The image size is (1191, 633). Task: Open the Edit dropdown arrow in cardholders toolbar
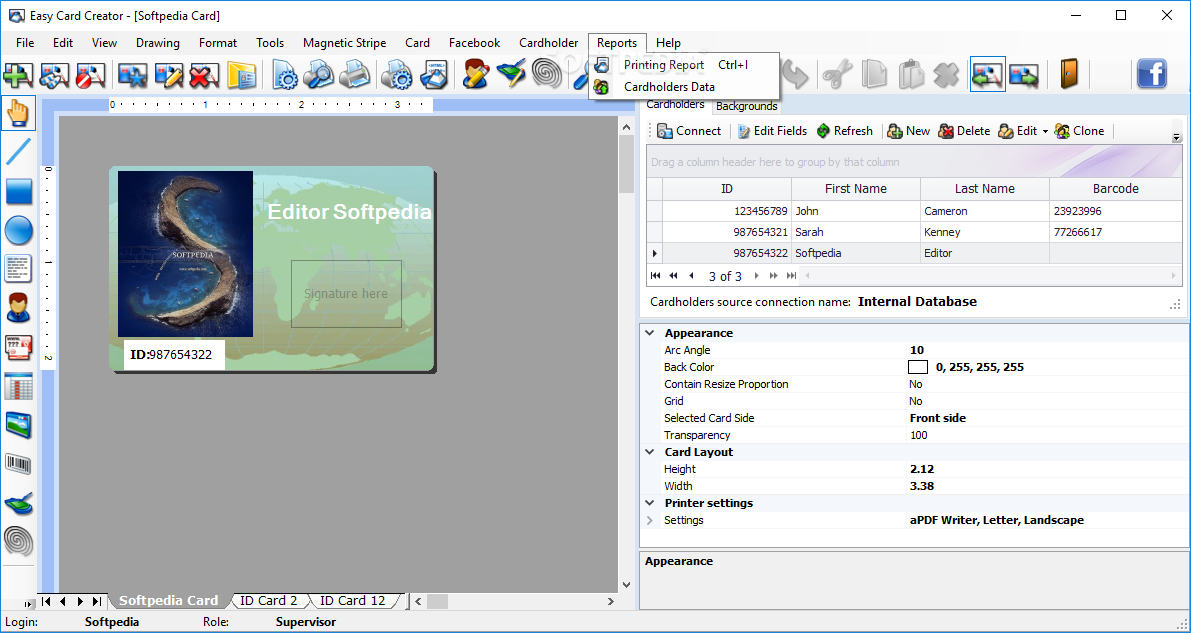click(1045, 131)
